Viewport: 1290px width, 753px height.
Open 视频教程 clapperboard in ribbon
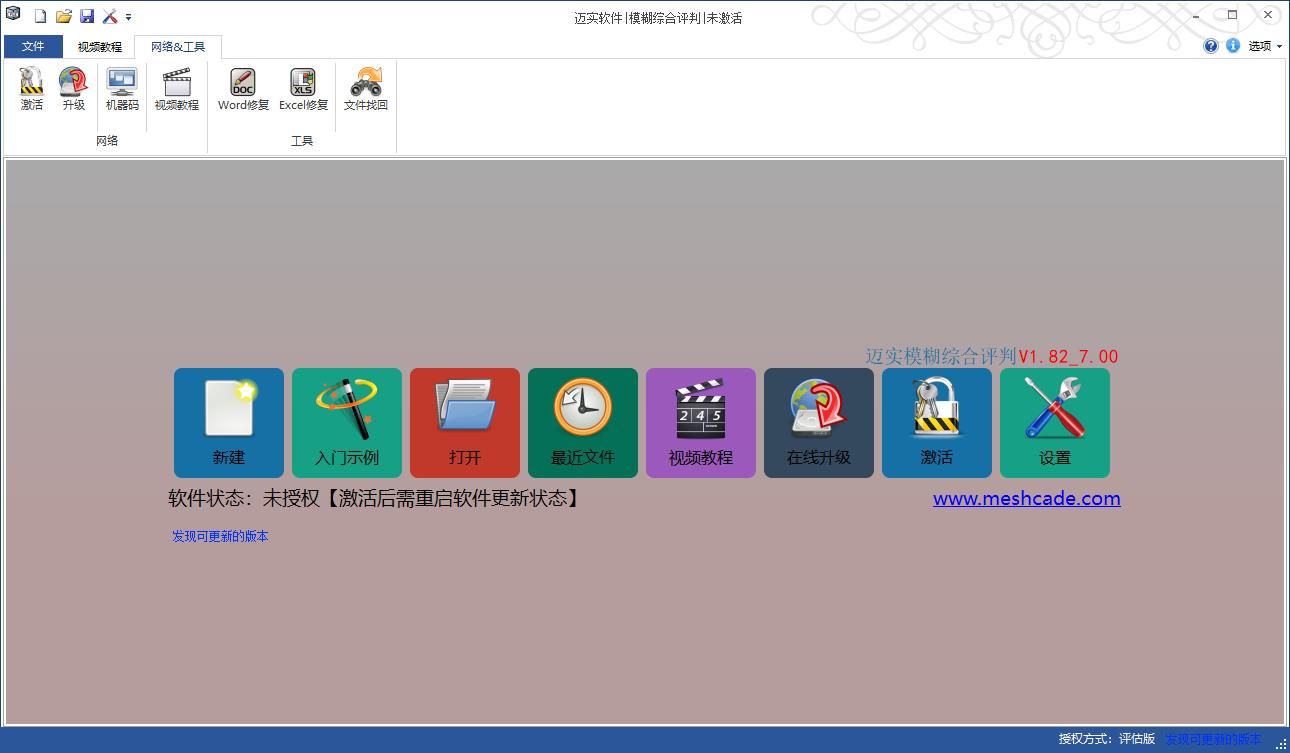coord(177,89)
